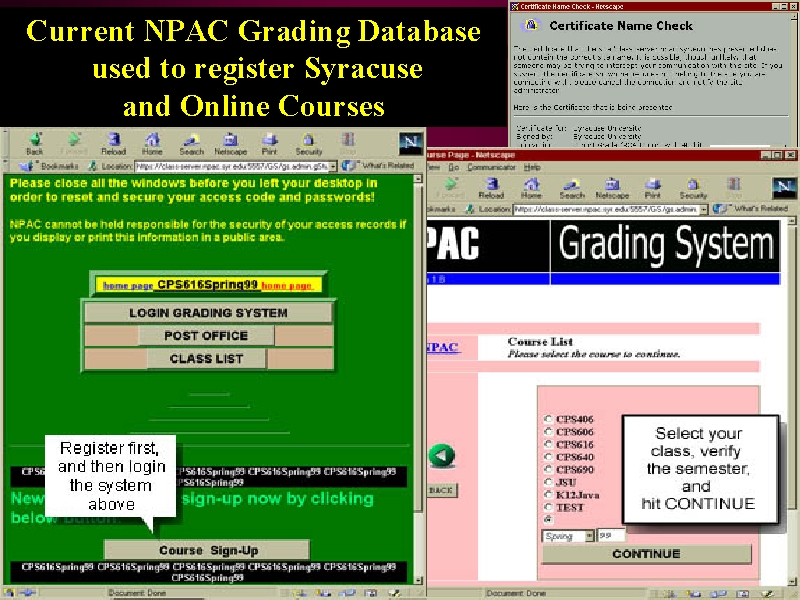Click What's Related in the green window
Viewport: 800px width, 600px height.
379,165
